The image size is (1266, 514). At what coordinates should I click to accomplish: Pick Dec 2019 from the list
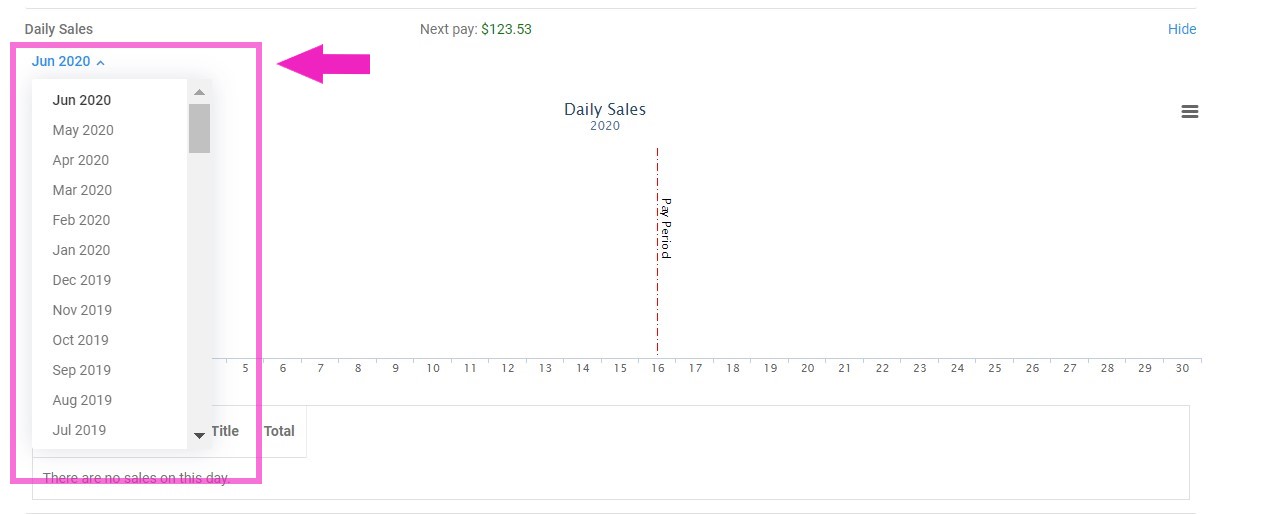(x=82, y=280)
